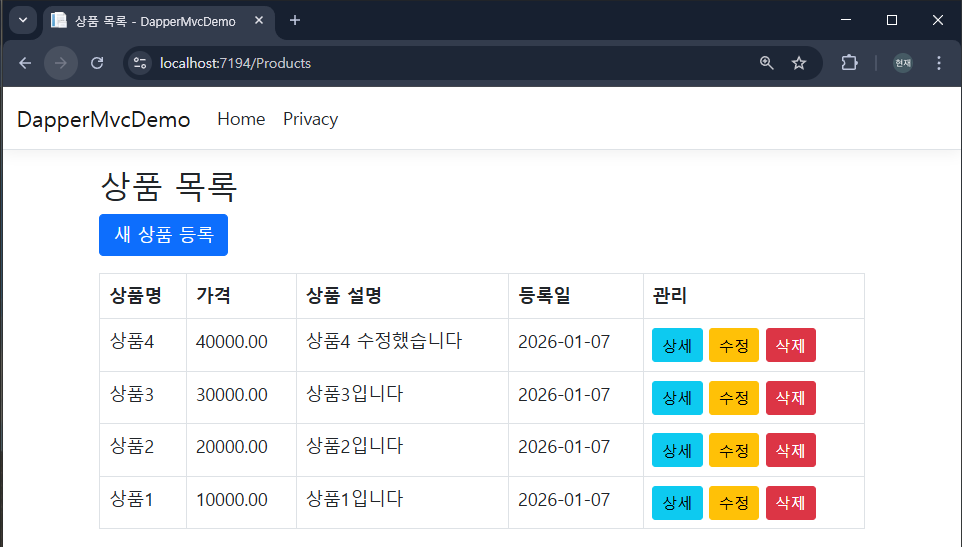
Task: Click 삭제 to delete 상품1
Action: pos(790,503)
